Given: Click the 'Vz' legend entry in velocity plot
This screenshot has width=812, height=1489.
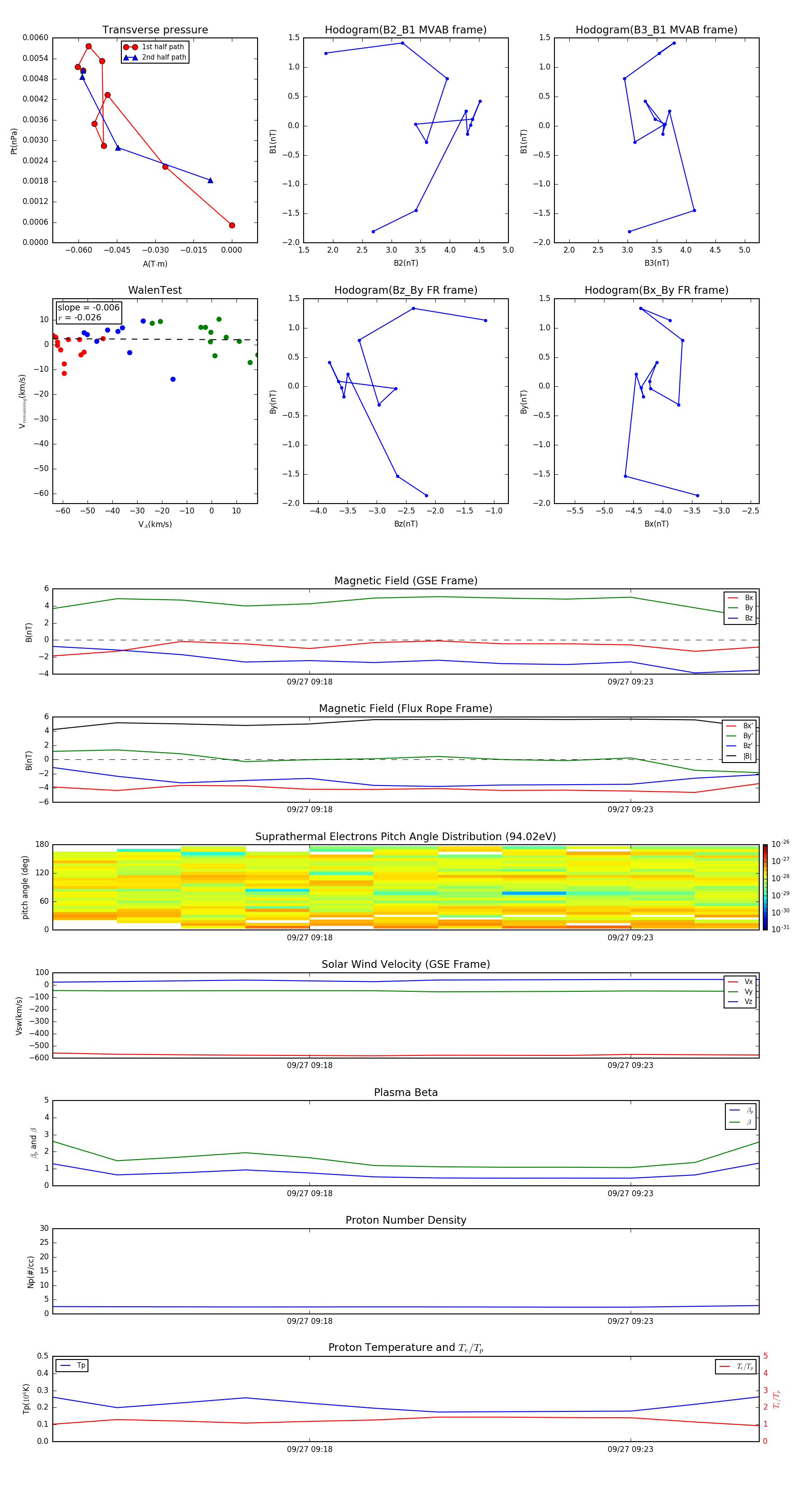Looking at the screenshot, I should 740,1002.
